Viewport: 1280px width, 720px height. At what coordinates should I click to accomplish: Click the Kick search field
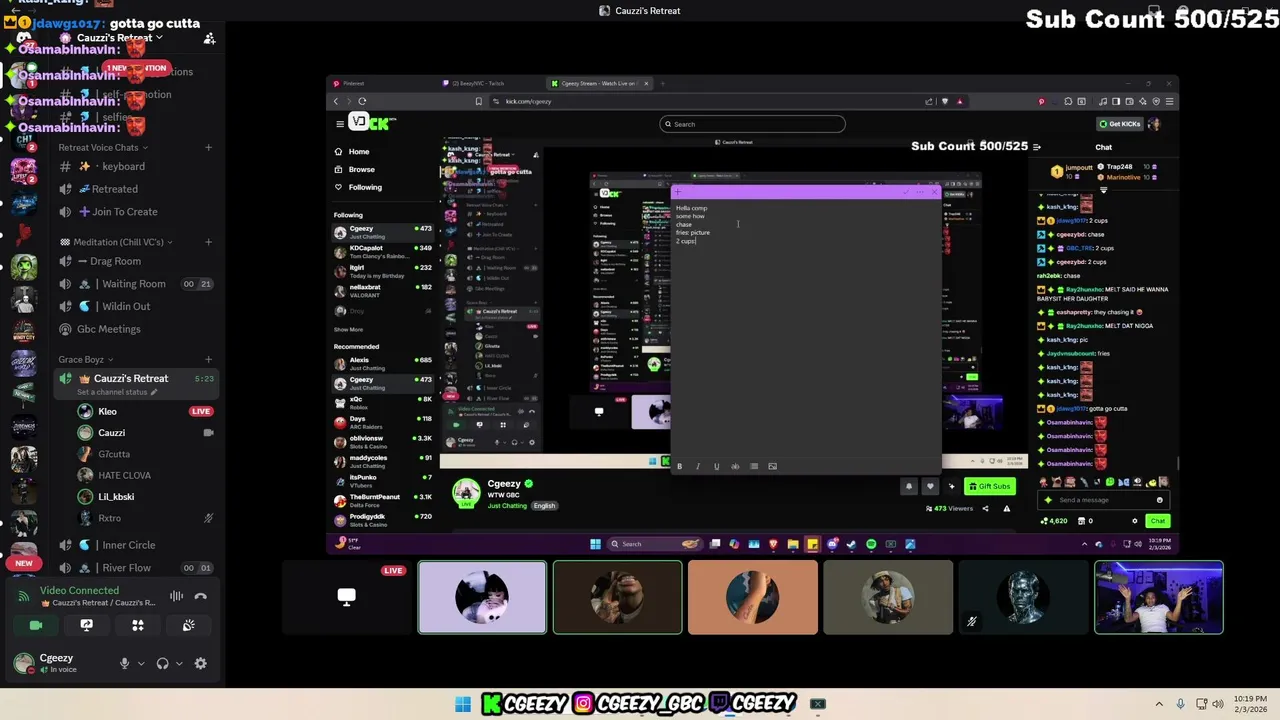752,124
